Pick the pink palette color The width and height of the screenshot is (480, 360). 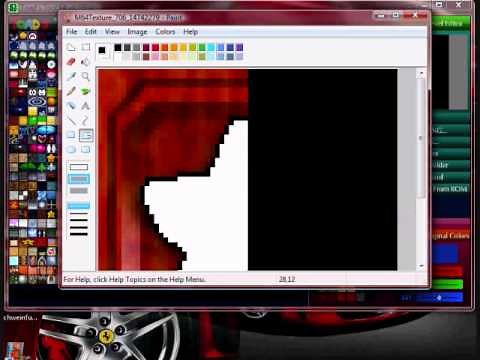[x=155, y=57]
